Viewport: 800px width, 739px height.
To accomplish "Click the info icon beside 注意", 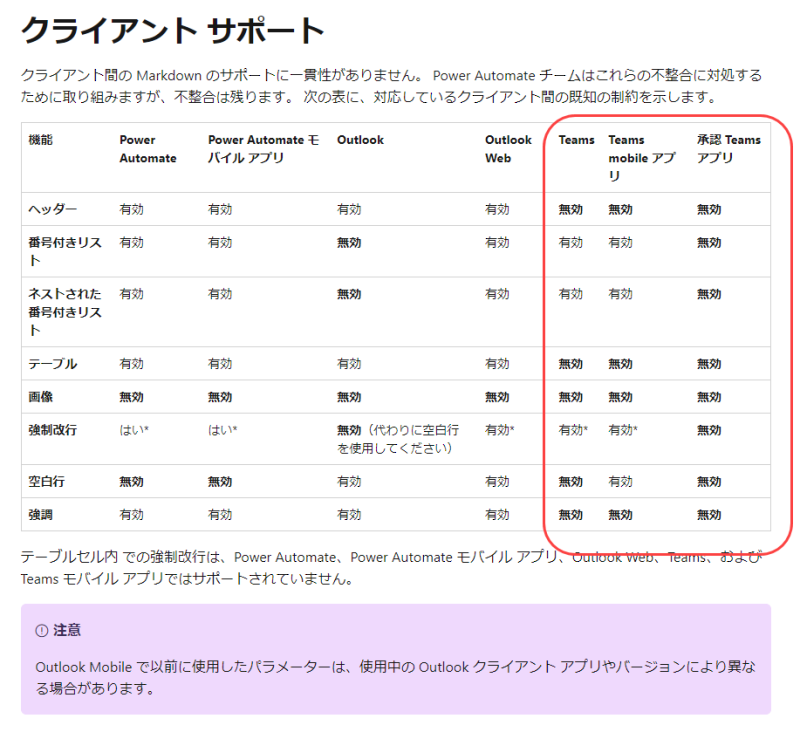I will 41,631.
